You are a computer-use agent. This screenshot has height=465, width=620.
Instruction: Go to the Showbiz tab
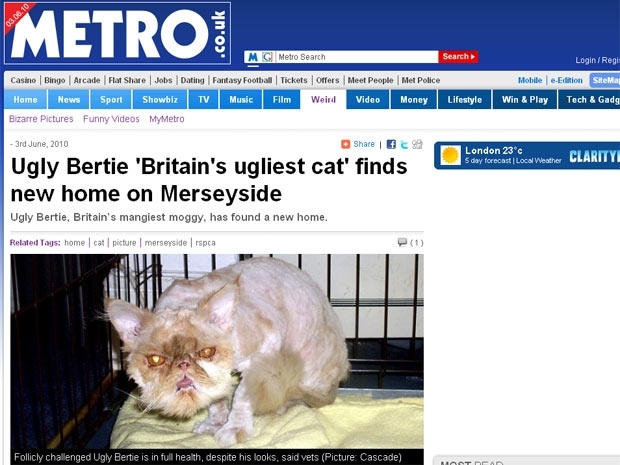tap(160, 100)
